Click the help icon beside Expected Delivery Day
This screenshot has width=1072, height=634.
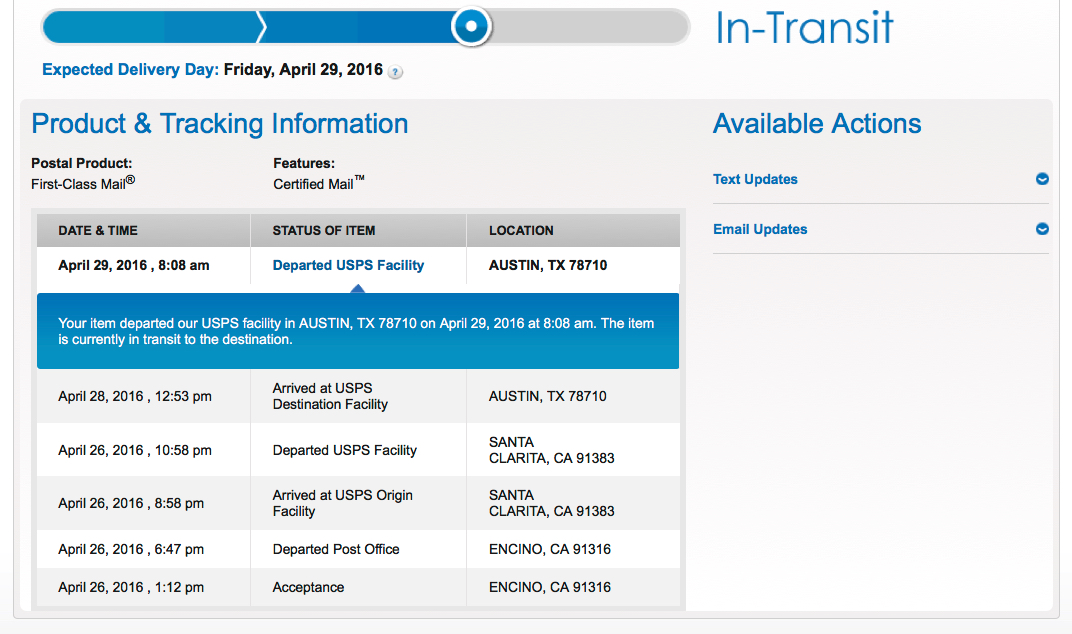click(x=395, y=72)
